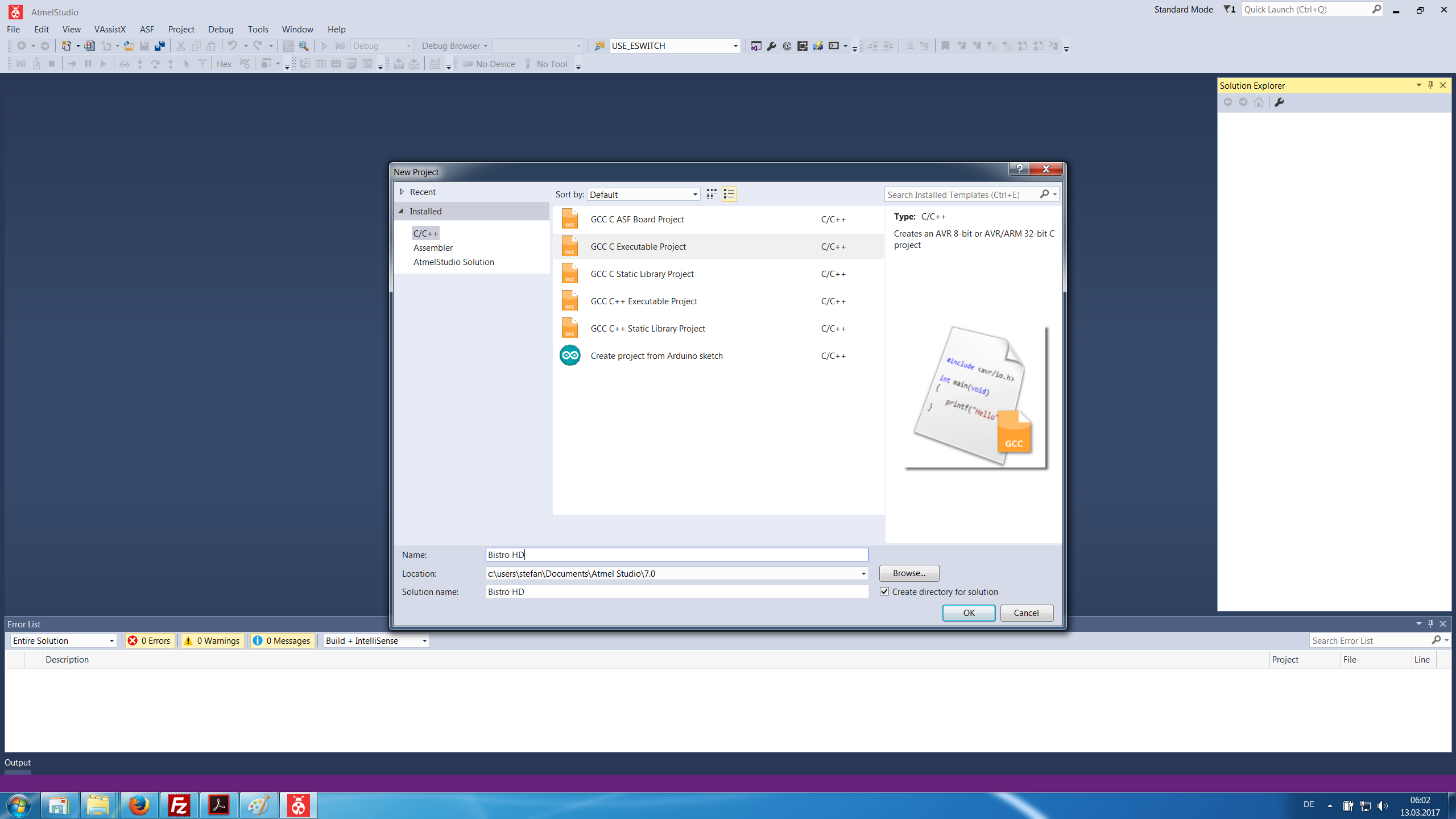1456x819 pixels.
Task: Select the AtmelStudio Solution category
Action: tap(453, 262)
